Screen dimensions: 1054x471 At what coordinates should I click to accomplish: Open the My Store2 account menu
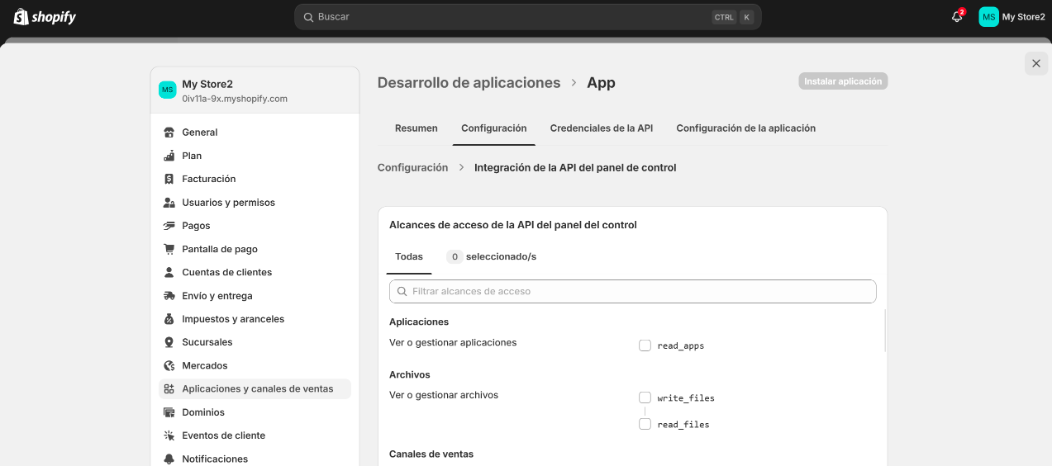[x=1011, y=17]
